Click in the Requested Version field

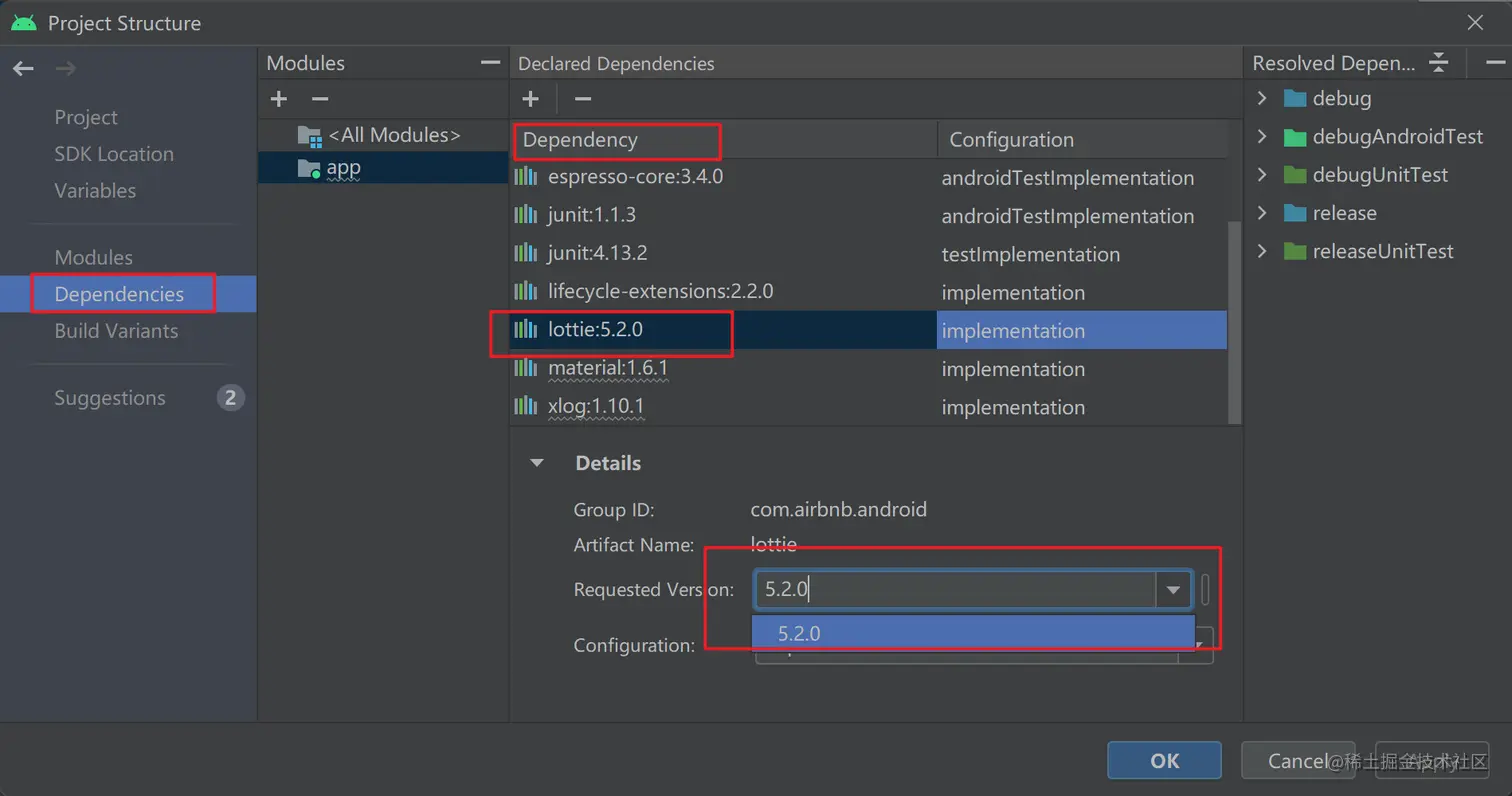pos(955,590)
